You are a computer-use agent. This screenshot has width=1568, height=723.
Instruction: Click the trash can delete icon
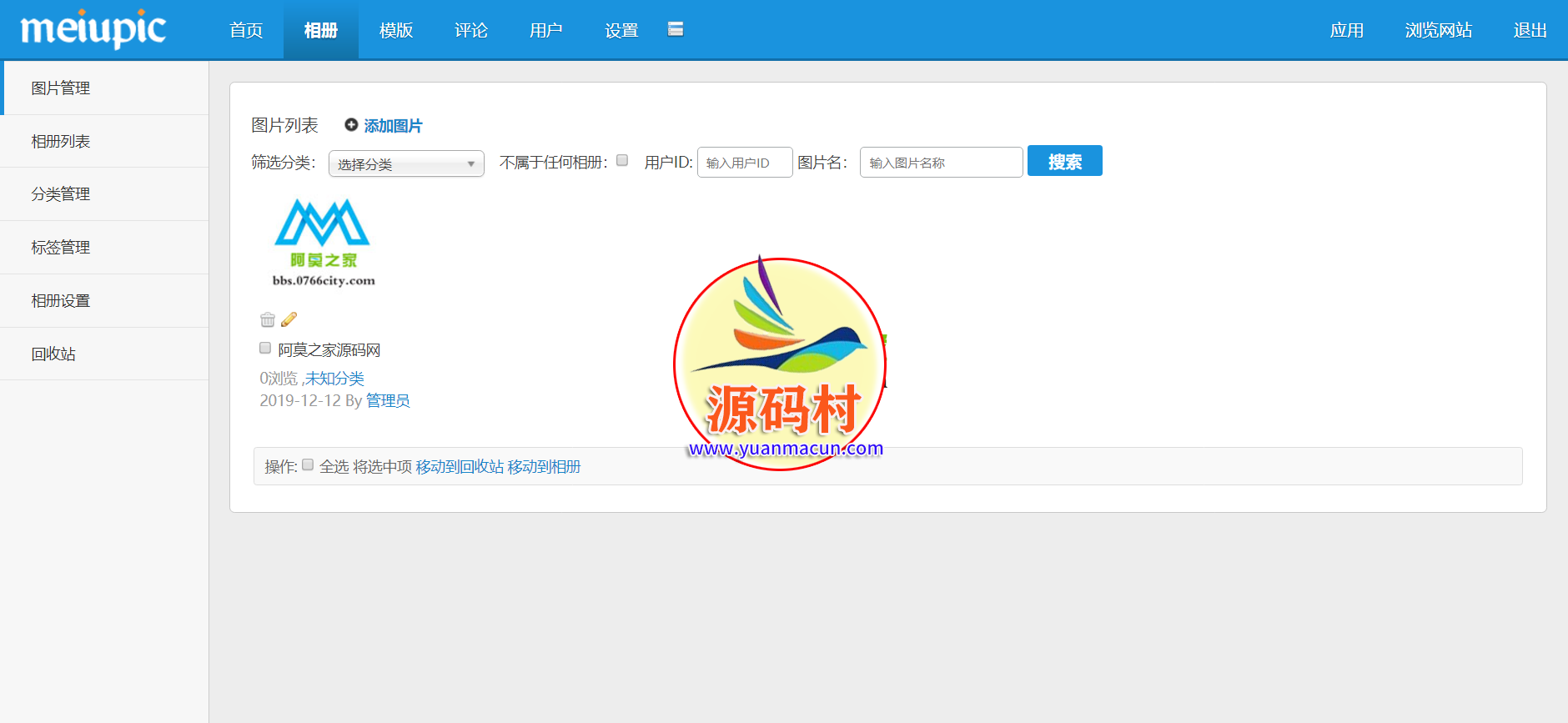[268, 319]
